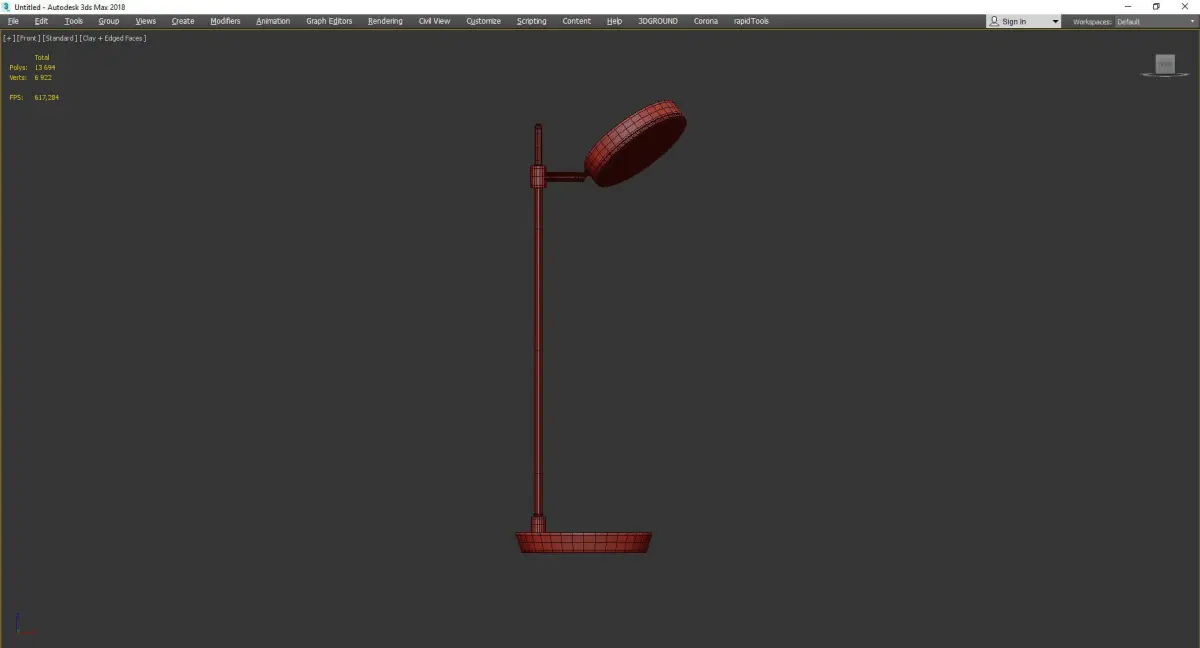Minimize the 3ds Max window
This screenshot has height=648, width=1200.
pos(1129,6)
